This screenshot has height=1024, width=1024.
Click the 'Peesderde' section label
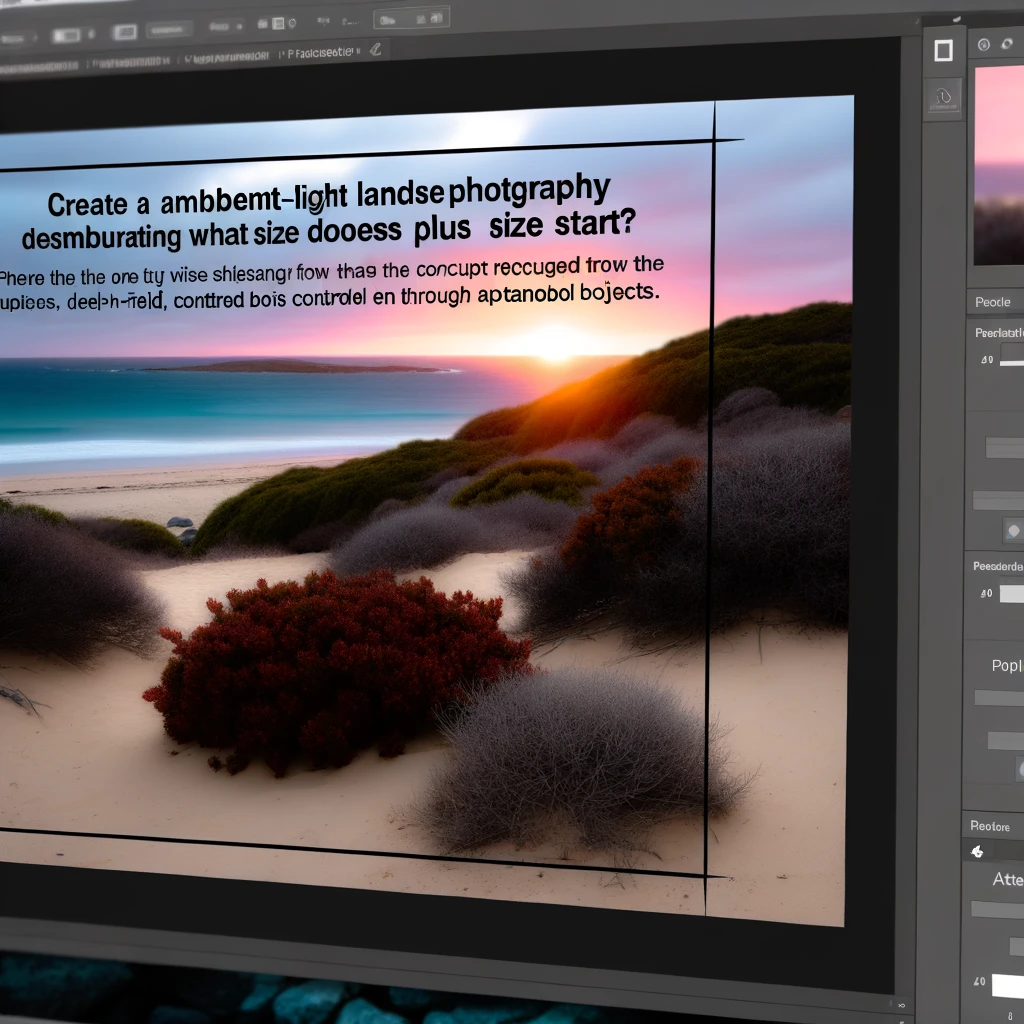(x=998, y=566)
